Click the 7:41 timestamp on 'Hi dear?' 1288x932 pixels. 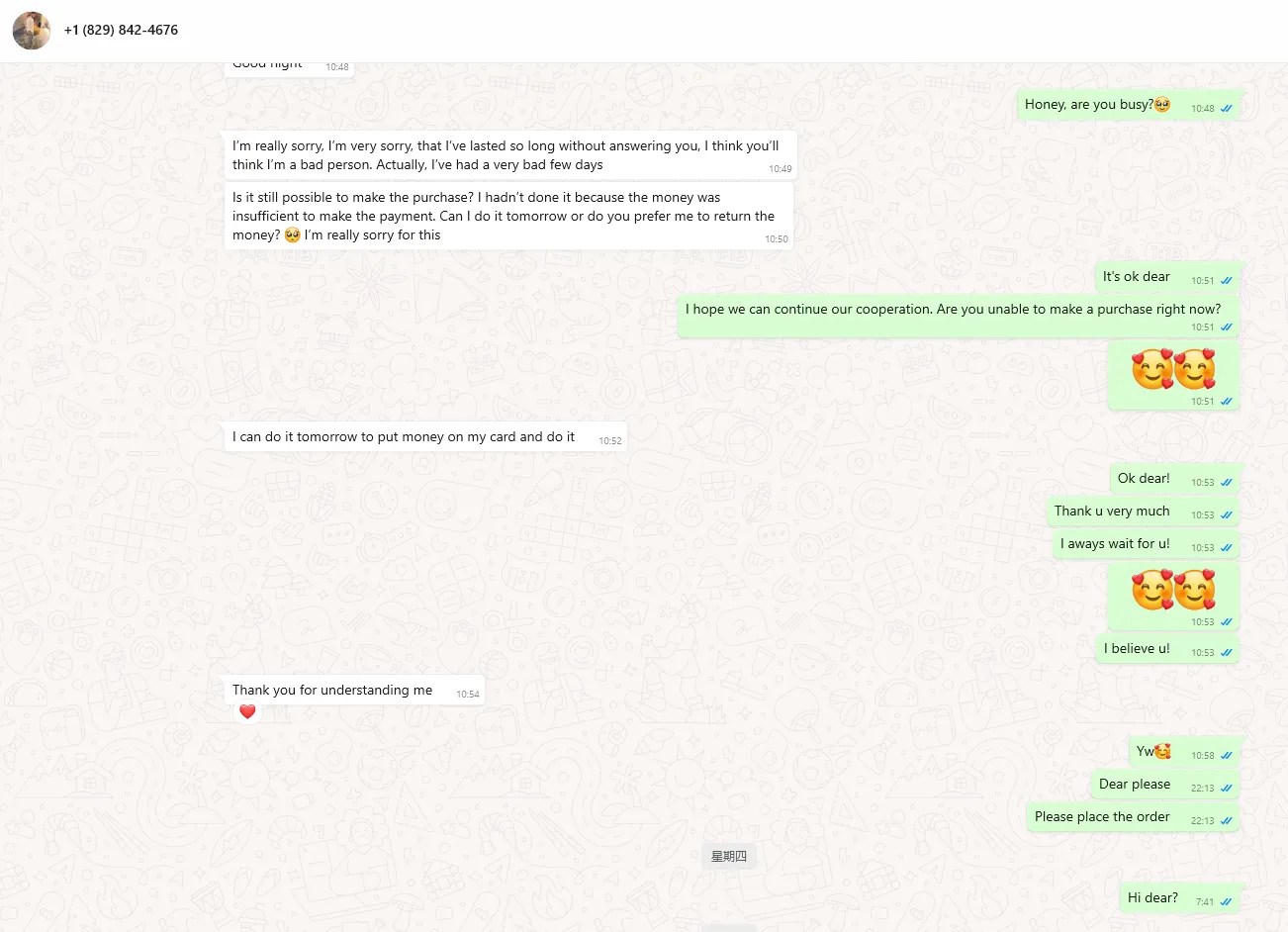(x=1205, y=902)
